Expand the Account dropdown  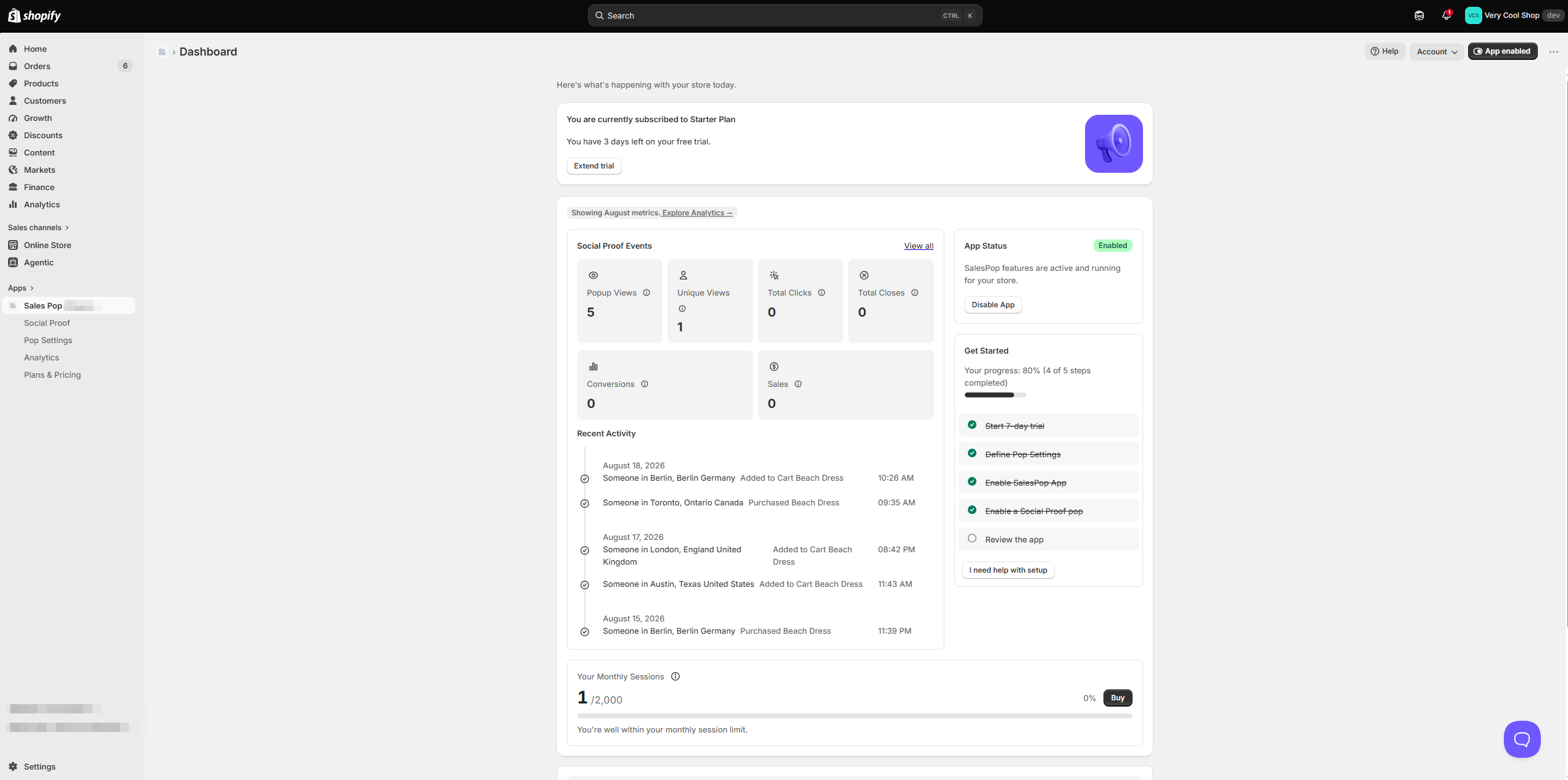click(1437, 52)
